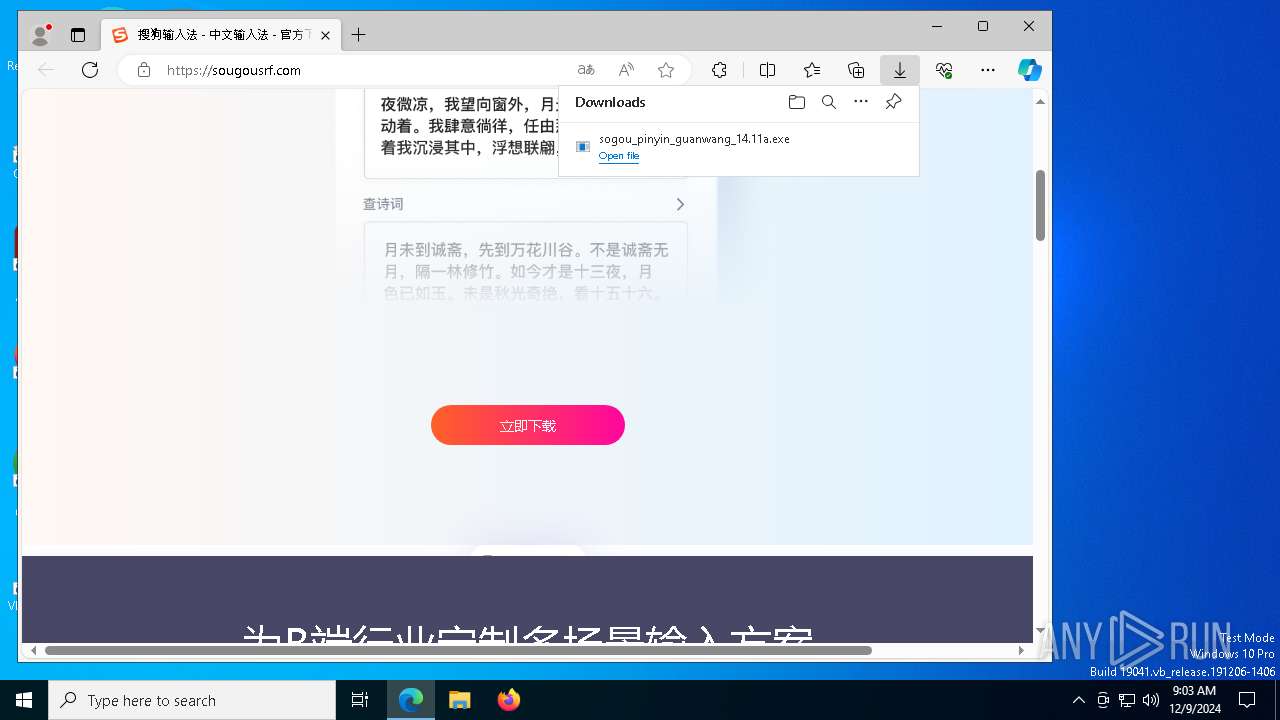Image resolution: width=1280 pixels, height=720 pixels.
Task: Open the network tray icon
Action: tap(1127, 700)
